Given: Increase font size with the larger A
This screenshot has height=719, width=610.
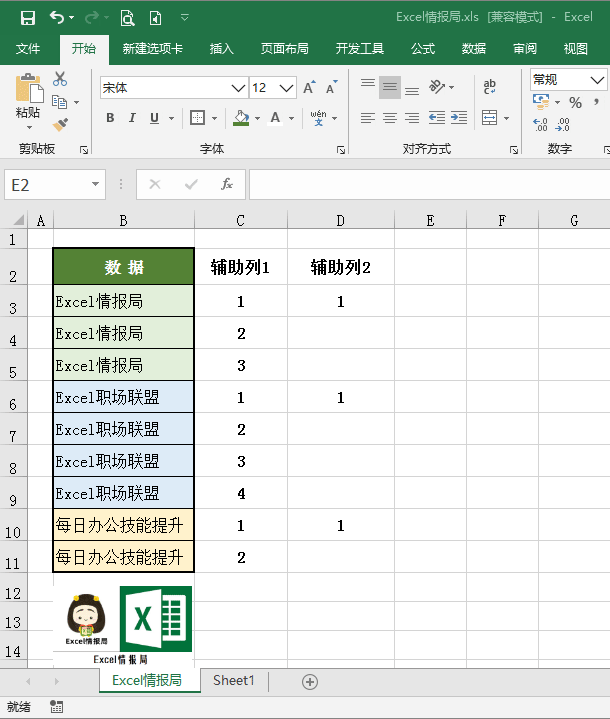Looking at the screenshot, I should pos(310,87).
